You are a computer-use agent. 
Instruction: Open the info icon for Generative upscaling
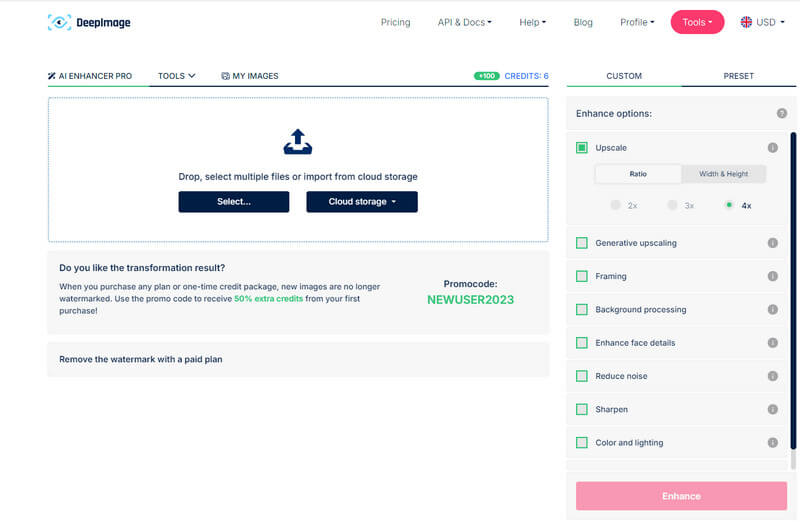click(x=772, y=243)
